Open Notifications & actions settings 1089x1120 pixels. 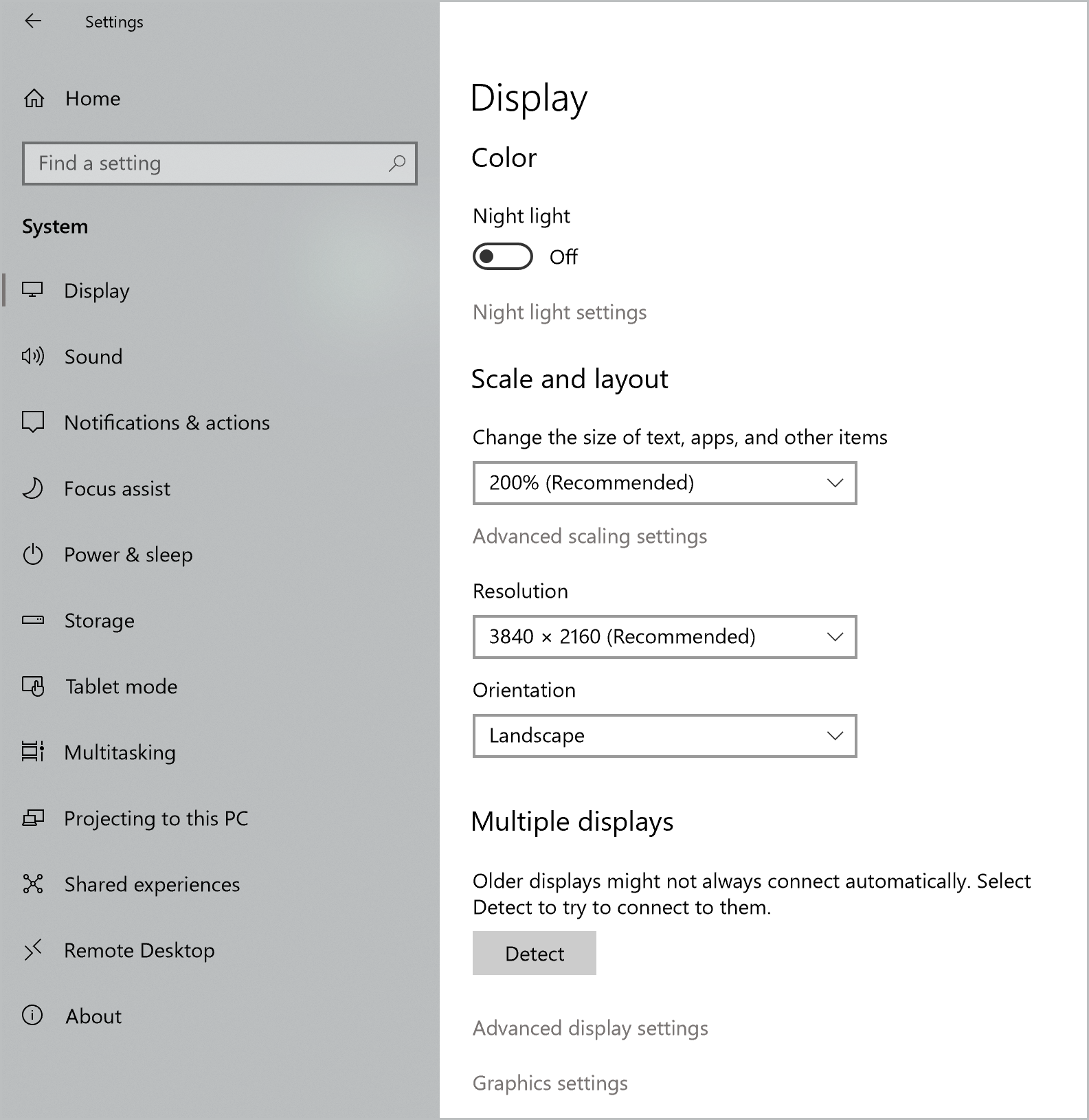point(167,423)
